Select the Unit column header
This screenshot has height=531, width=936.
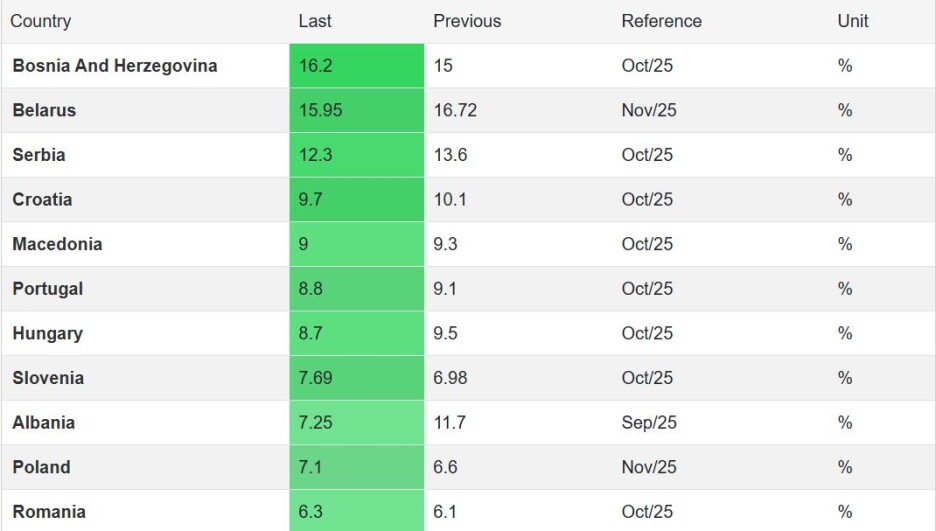tap(852, 21)
